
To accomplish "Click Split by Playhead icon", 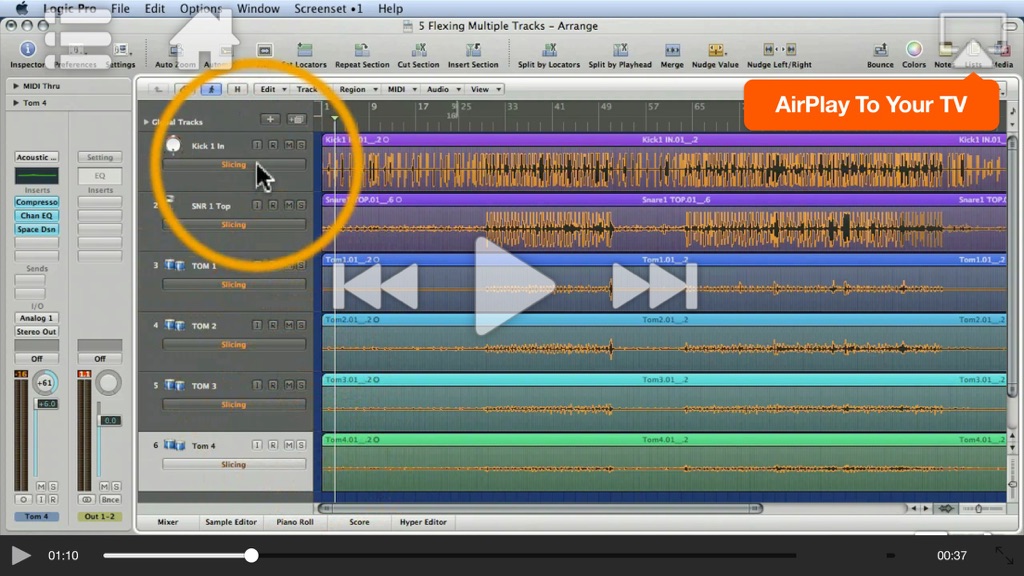I will (620, 50).
